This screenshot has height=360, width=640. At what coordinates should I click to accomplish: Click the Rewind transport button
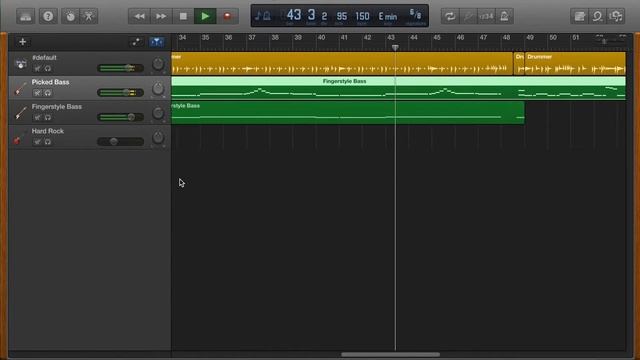(139, 16)
